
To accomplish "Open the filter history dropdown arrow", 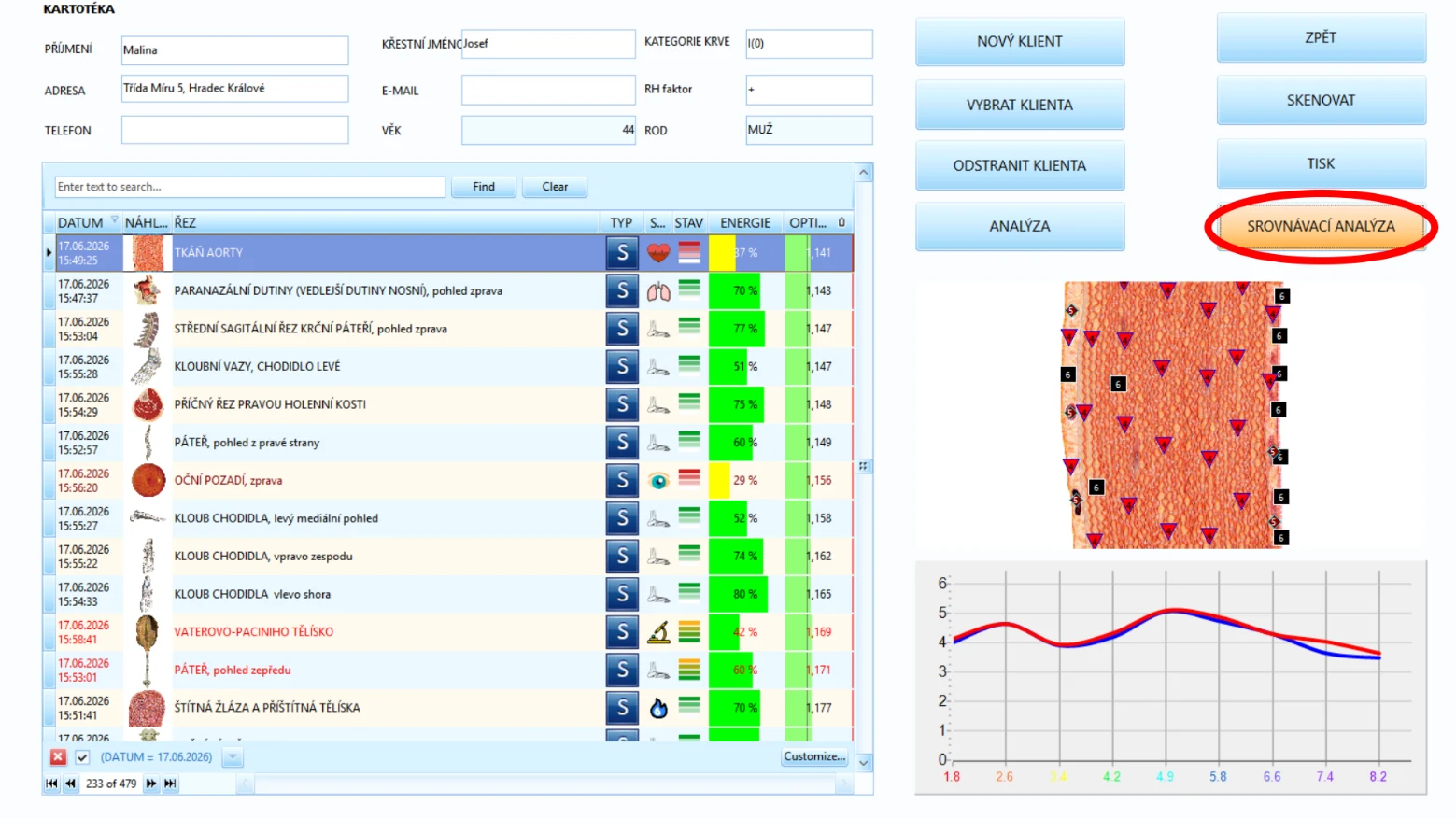I will pyautogui.click(x=233, y=757).
